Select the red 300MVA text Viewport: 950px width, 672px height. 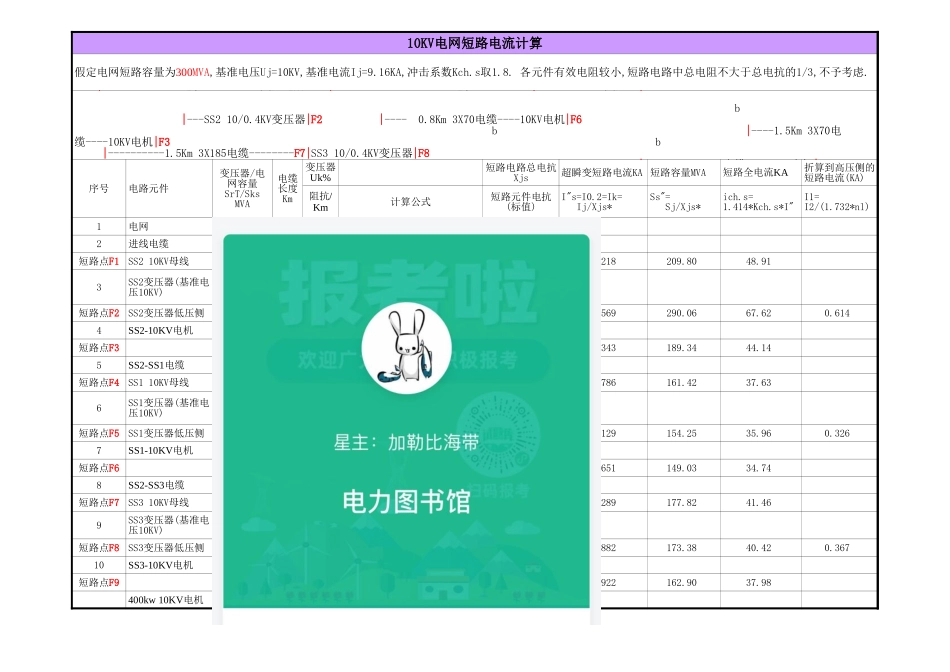[x=190, y=71]
